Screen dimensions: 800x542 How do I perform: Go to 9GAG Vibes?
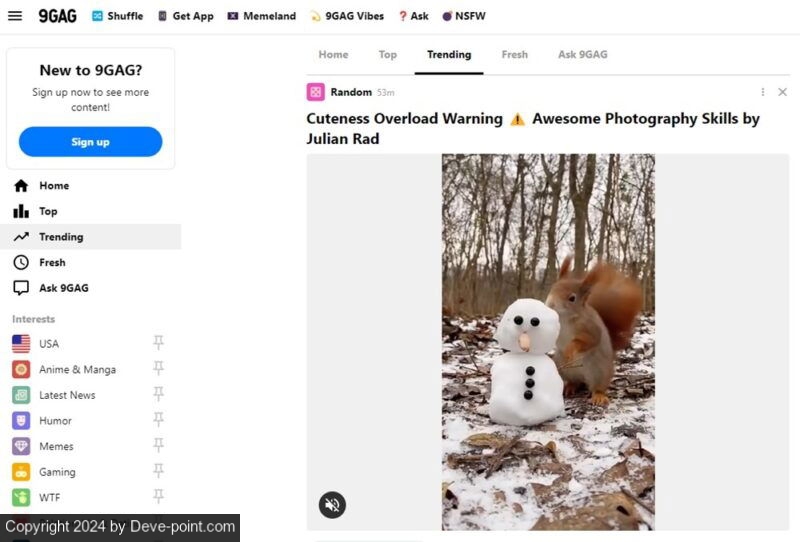tap(347, 16)
